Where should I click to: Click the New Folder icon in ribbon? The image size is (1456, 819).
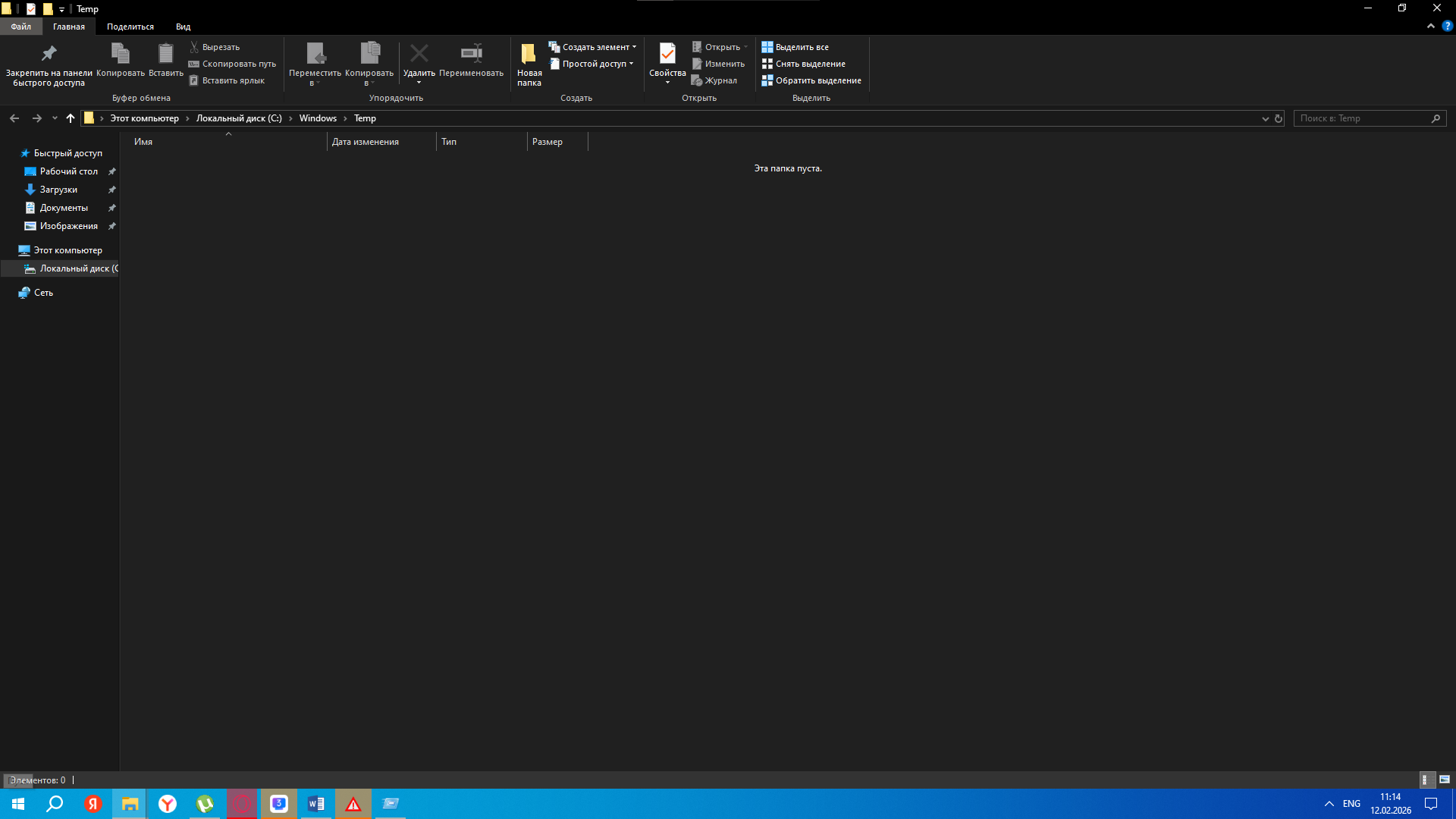pyautogui.click(x=529, y=54)
